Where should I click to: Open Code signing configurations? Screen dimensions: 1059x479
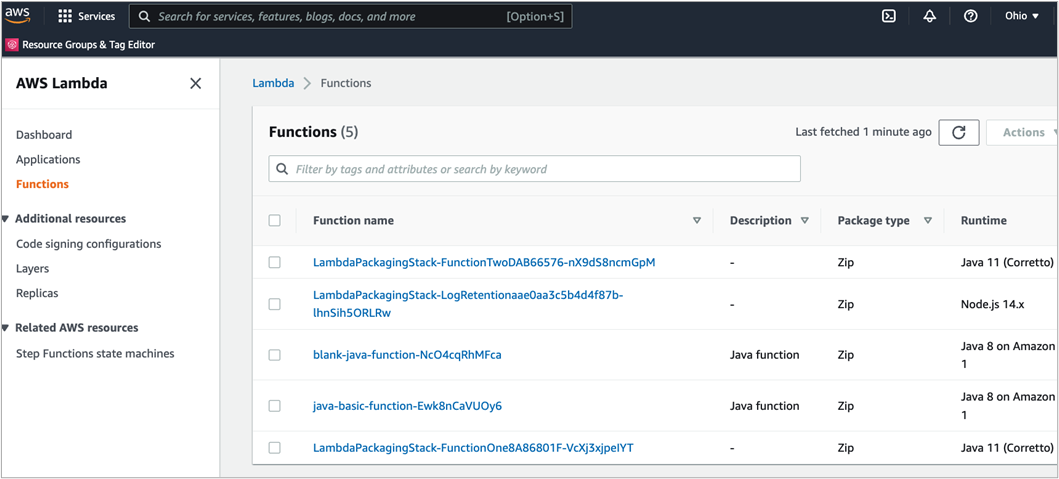[88, 244]
